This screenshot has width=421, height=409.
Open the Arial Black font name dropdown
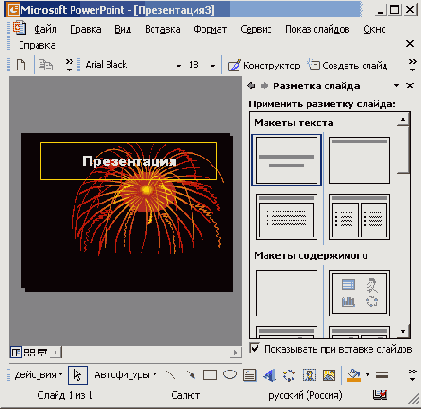tap(179, 66)
